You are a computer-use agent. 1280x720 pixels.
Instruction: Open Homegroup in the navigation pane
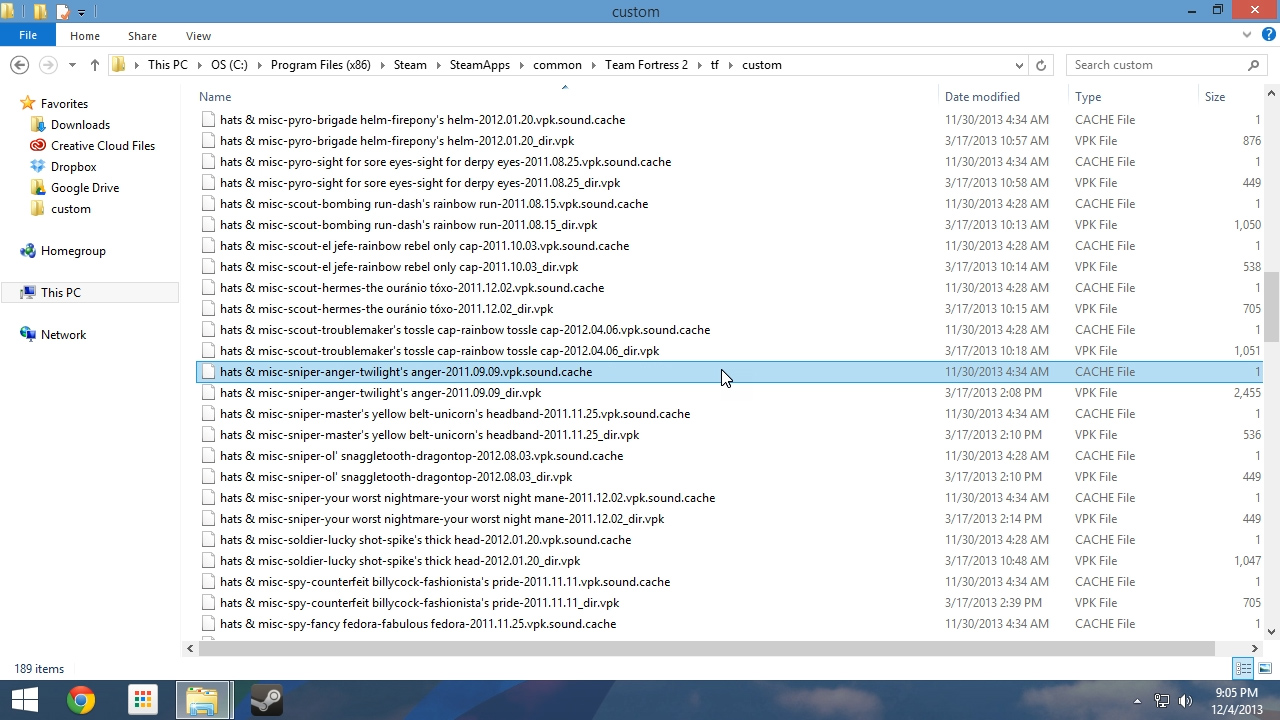tap(73, 251)
